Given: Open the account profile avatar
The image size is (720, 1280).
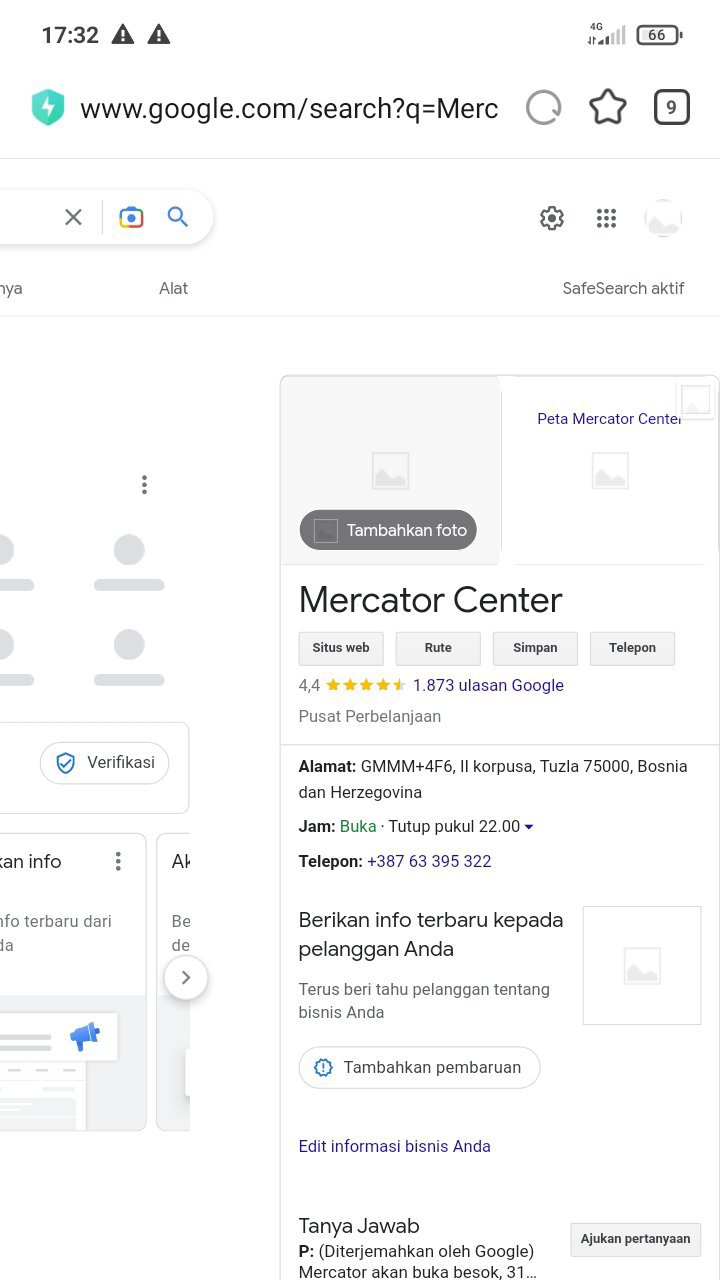Looking at the screenshot, I should [x=663, y=218].
